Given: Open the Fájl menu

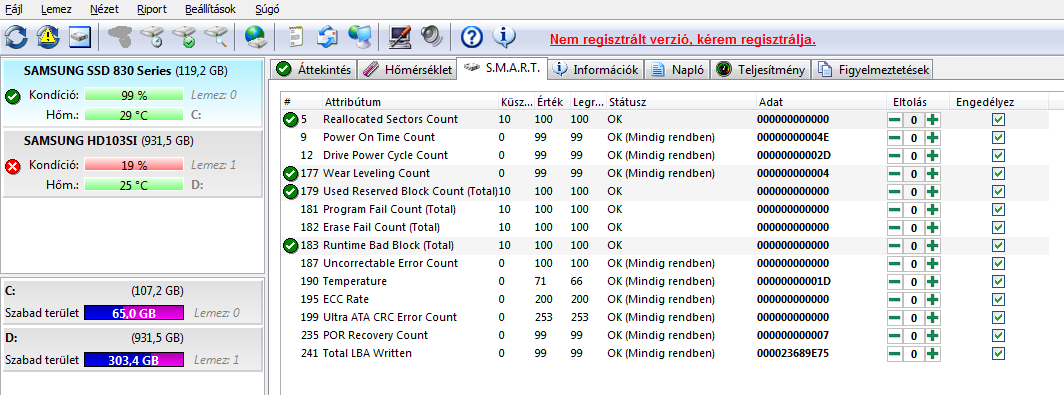Looking at the screenshot, I should [x=14, y=10].
